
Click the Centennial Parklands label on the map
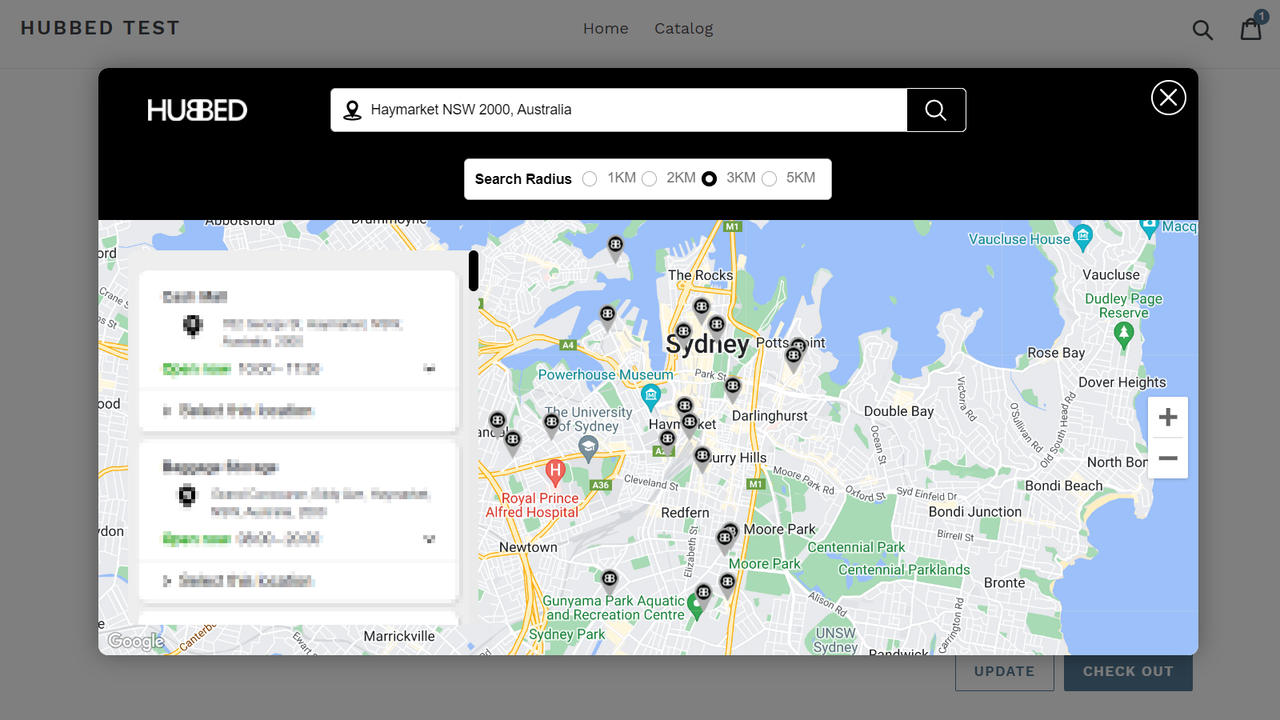[904, 570]
